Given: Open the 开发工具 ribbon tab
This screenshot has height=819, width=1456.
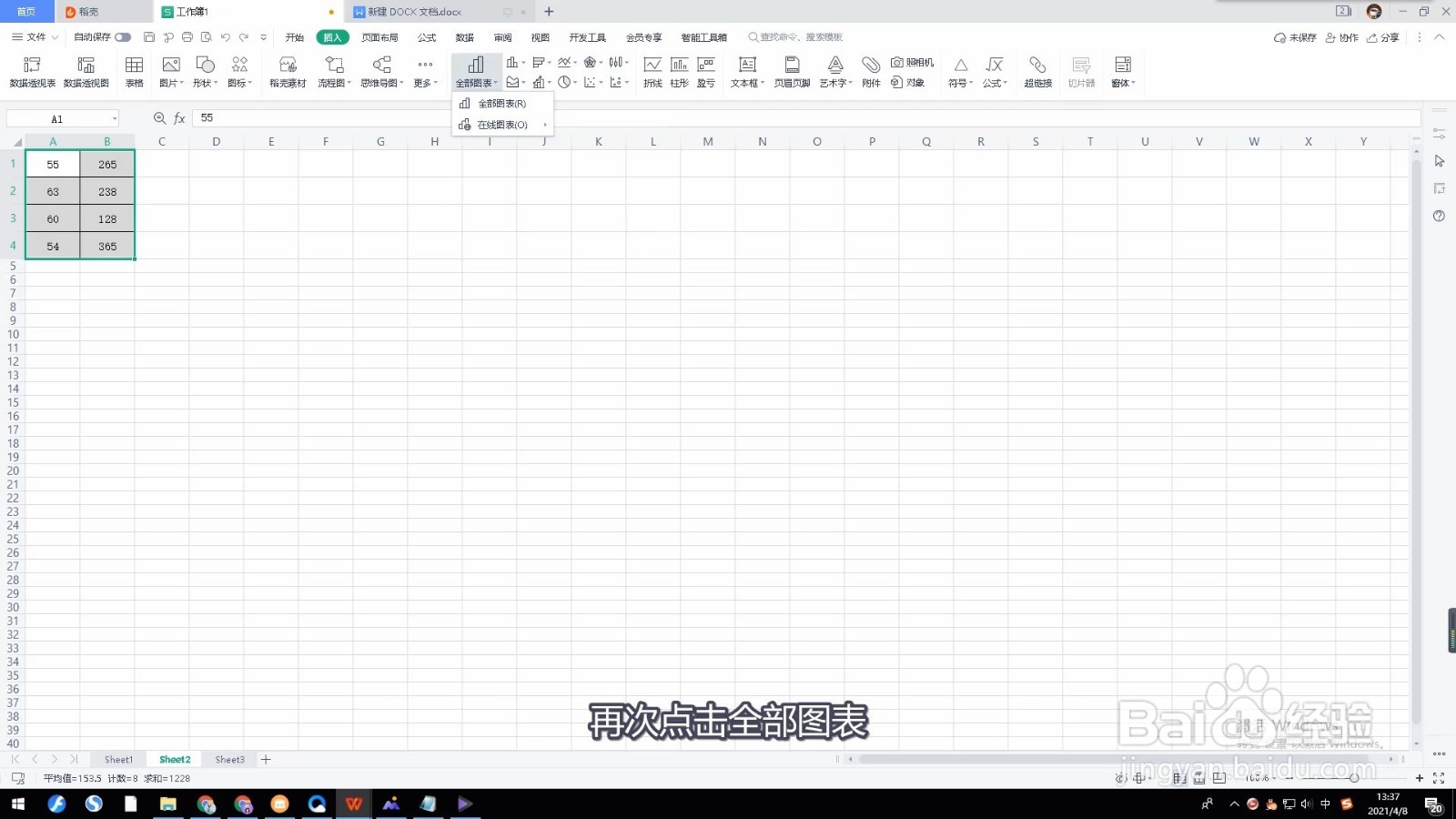Looking at the screenshot, I should click(587, 37).
